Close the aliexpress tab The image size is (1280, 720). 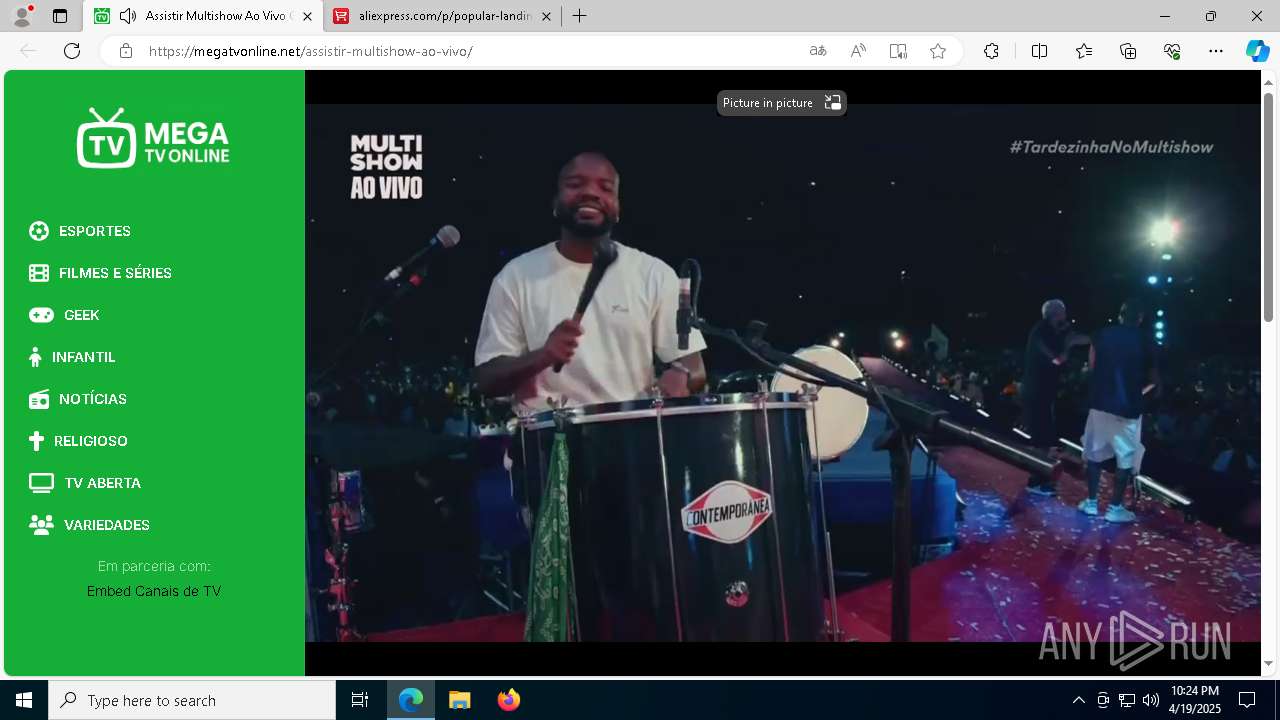(546, 16)
